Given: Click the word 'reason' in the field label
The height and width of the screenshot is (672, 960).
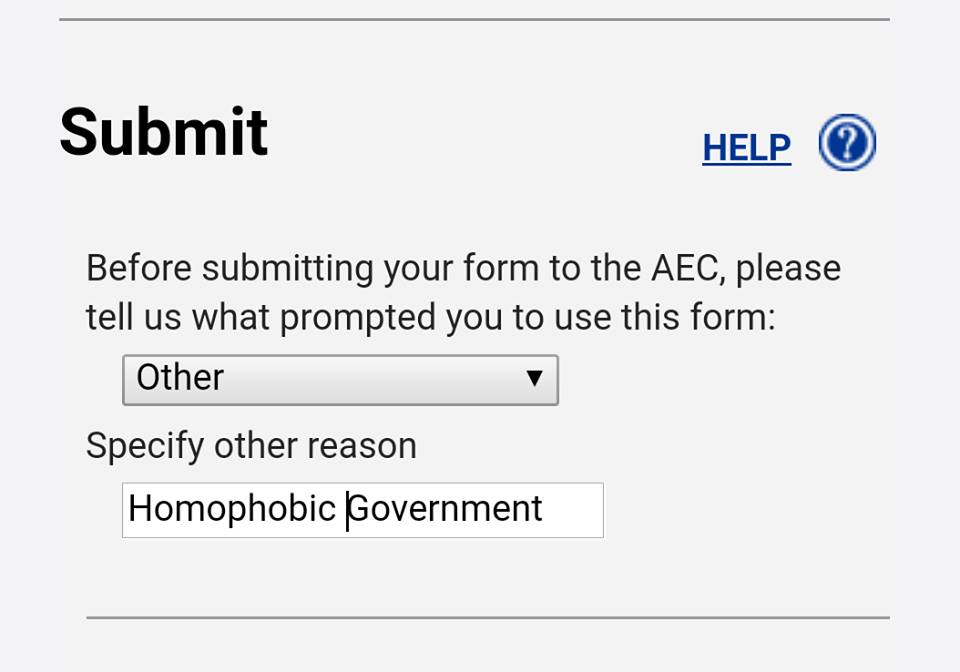Looking at the screenshot, I should 362,445.
